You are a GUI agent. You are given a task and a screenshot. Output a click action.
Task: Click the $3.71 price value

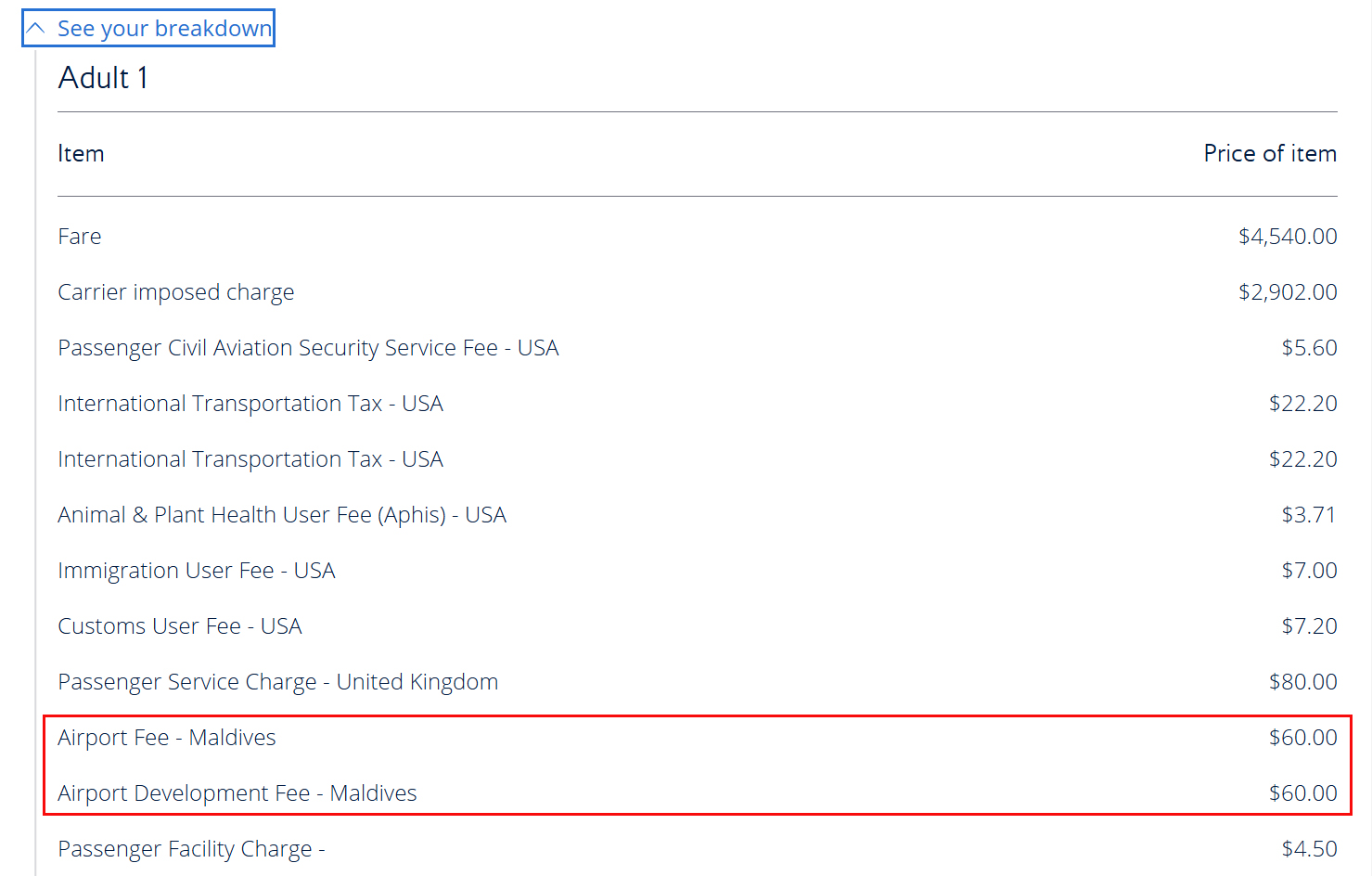pos(1309,515)
